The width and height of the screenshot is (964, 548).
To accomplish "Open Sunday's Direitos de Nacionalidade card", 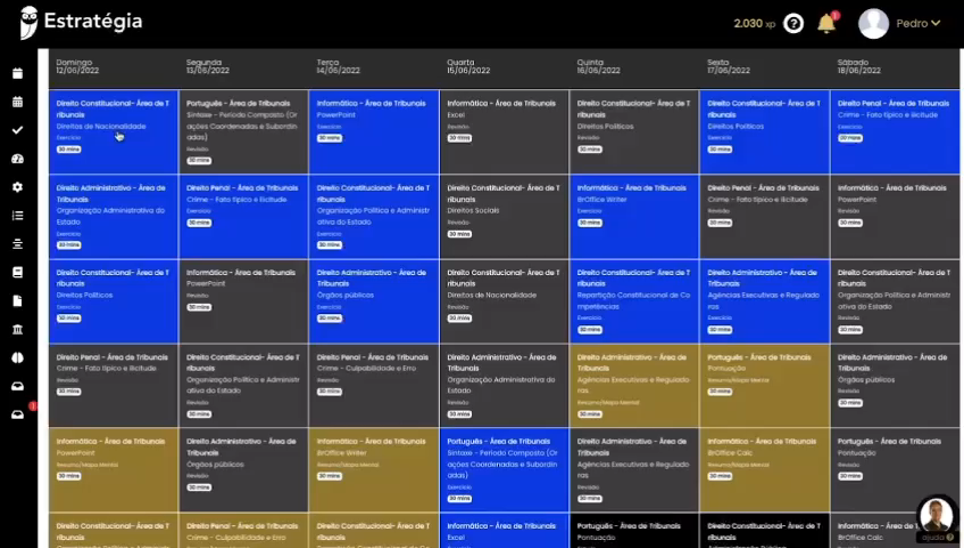I will (x=113, y=132).
